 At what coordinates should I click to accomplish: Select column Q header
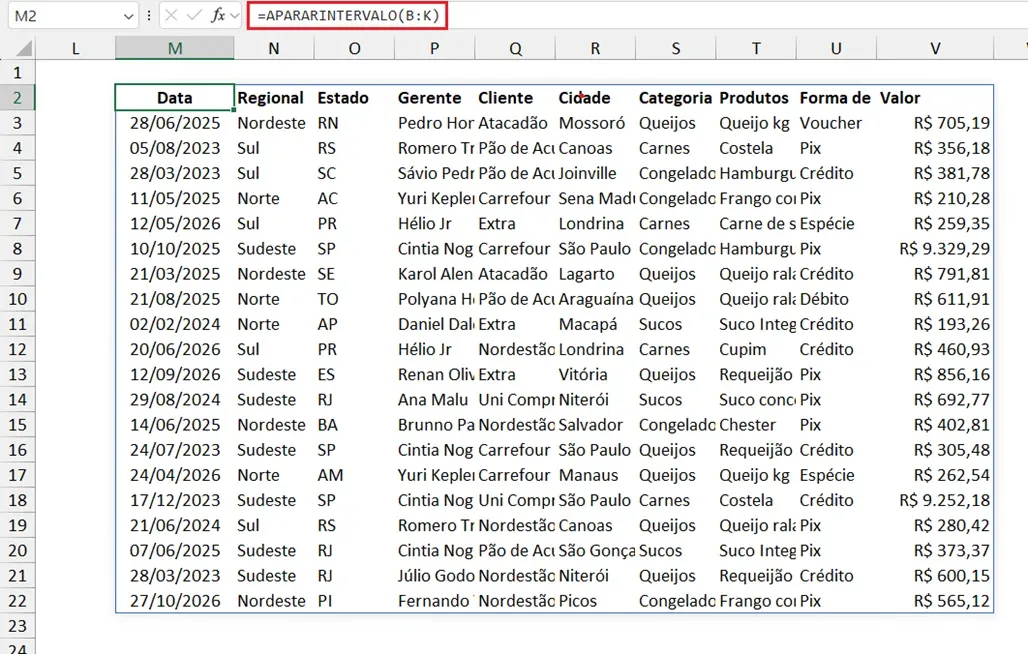[515, 48]
